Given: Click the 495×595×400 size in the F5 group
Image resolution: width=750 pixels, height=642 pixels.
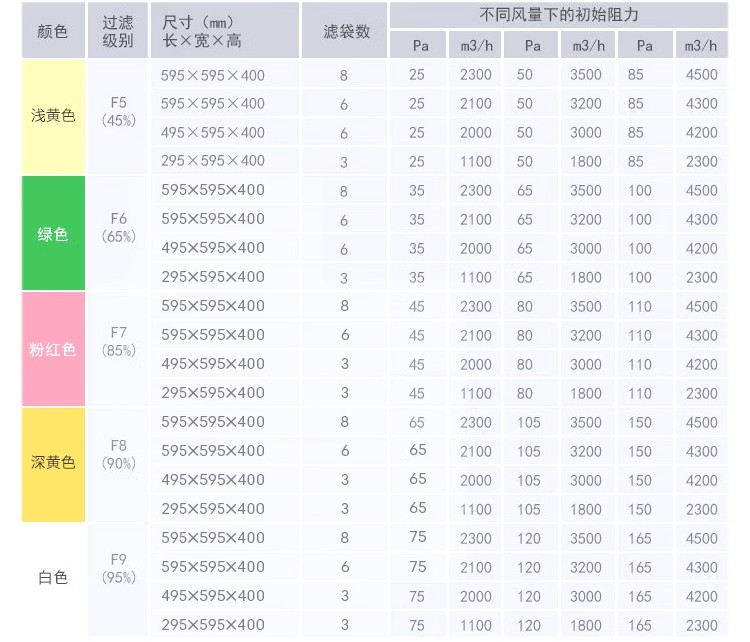Looking at the screenshot, I should pos(213,133).
